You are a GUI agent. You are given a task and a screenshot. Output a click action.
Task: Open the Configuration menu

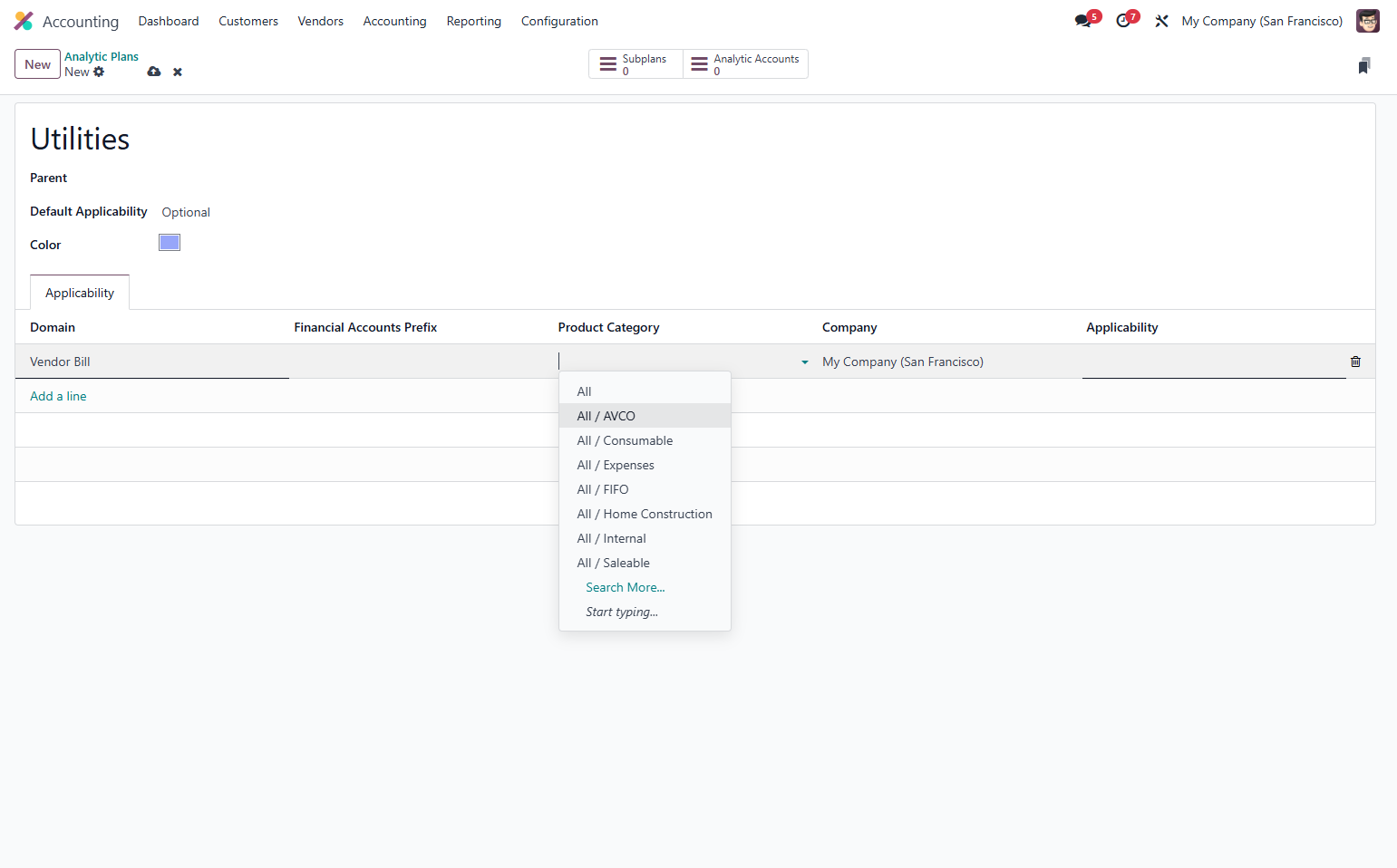point(559,21)
